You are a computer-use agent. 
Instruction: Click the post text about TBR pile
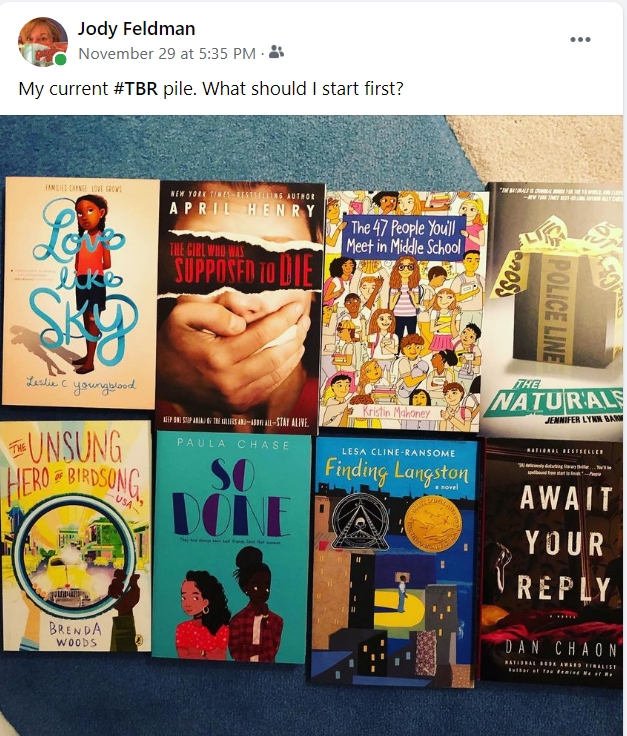tap(211, 88)
